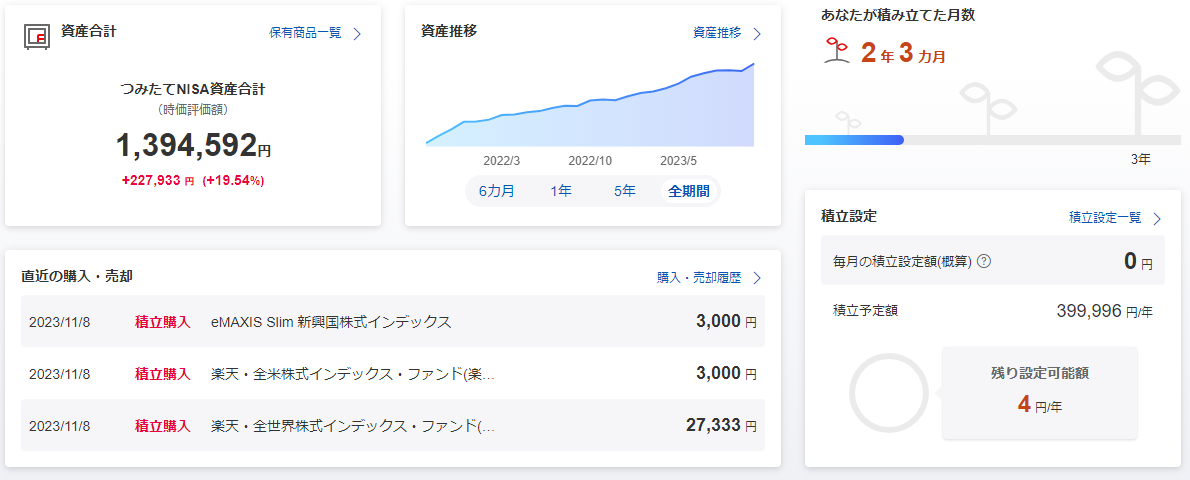Click the arrow next to 購入・売却履歴

[x=757, y=278]
